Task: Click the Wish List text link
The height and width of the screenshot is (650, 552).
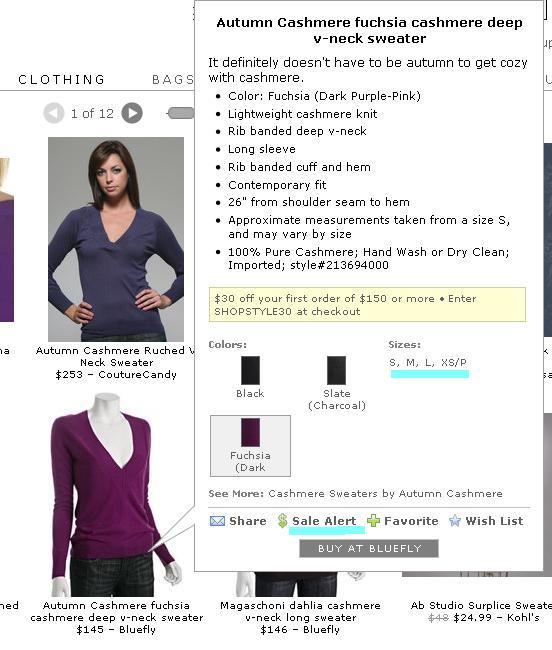Action: point(494,521)
